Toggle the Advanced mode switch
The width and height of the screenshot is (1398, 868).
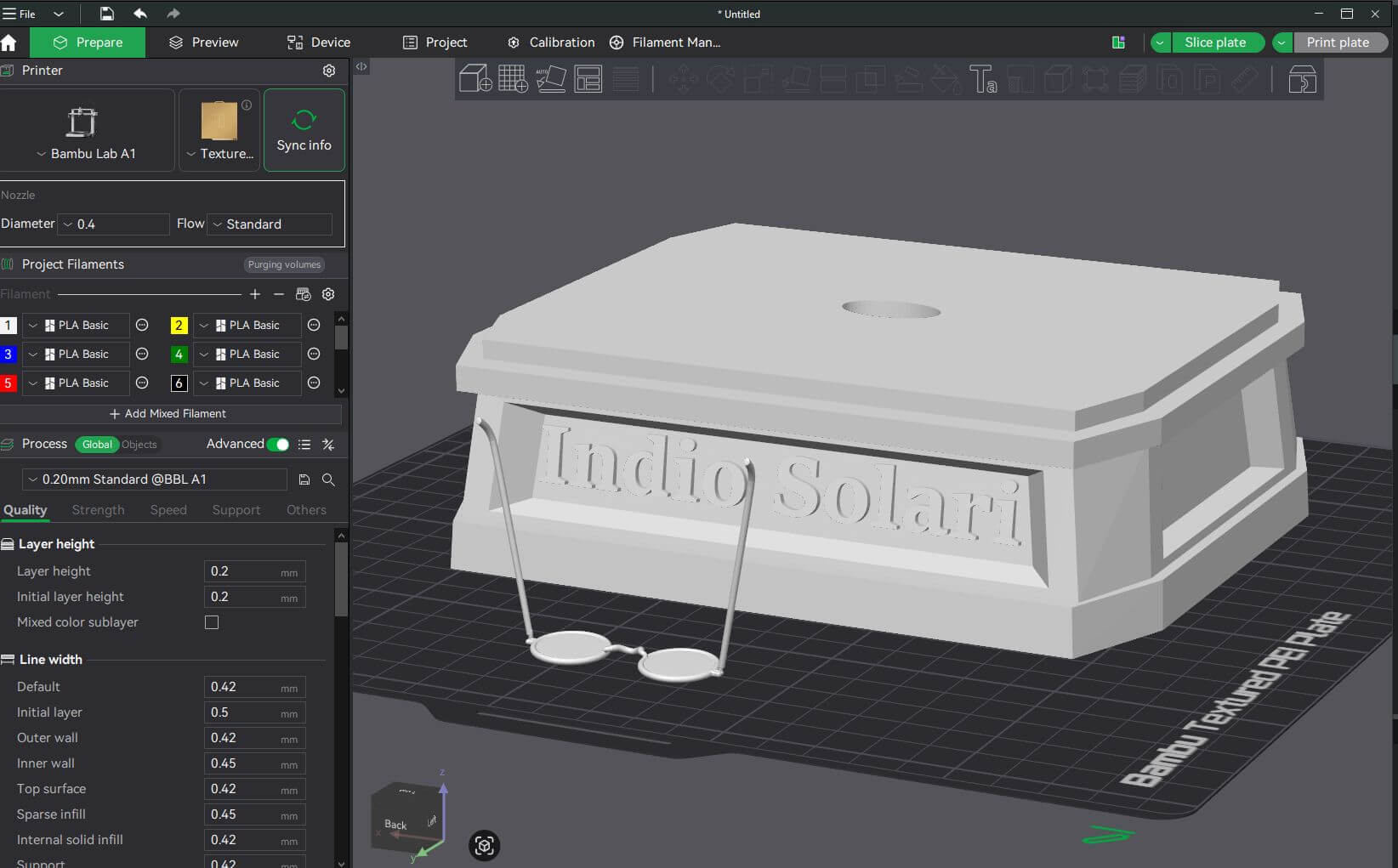coord(278,445)
